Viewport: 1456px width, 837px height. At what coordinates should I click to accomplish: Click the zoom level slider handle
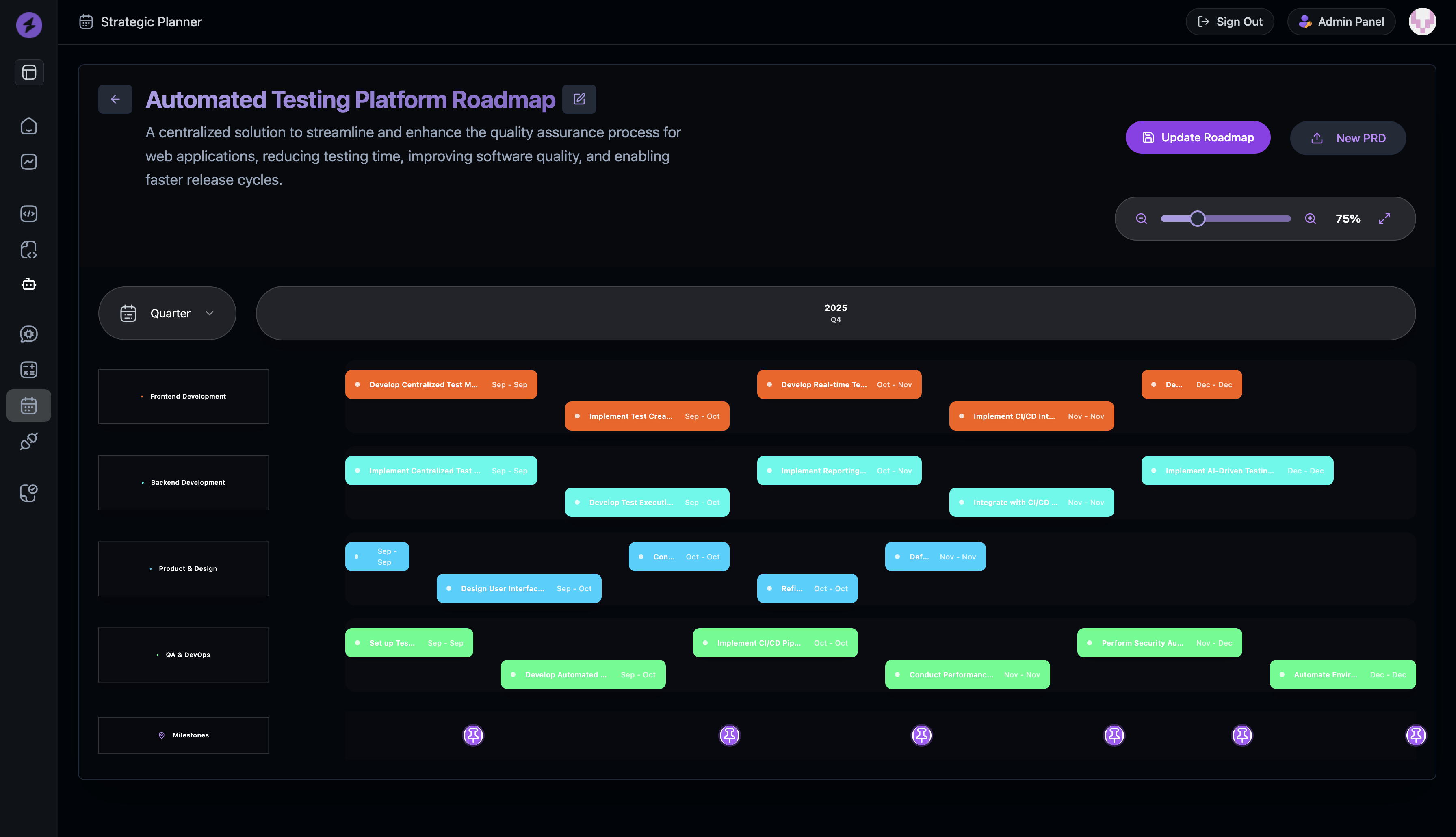pos(1198,219)
